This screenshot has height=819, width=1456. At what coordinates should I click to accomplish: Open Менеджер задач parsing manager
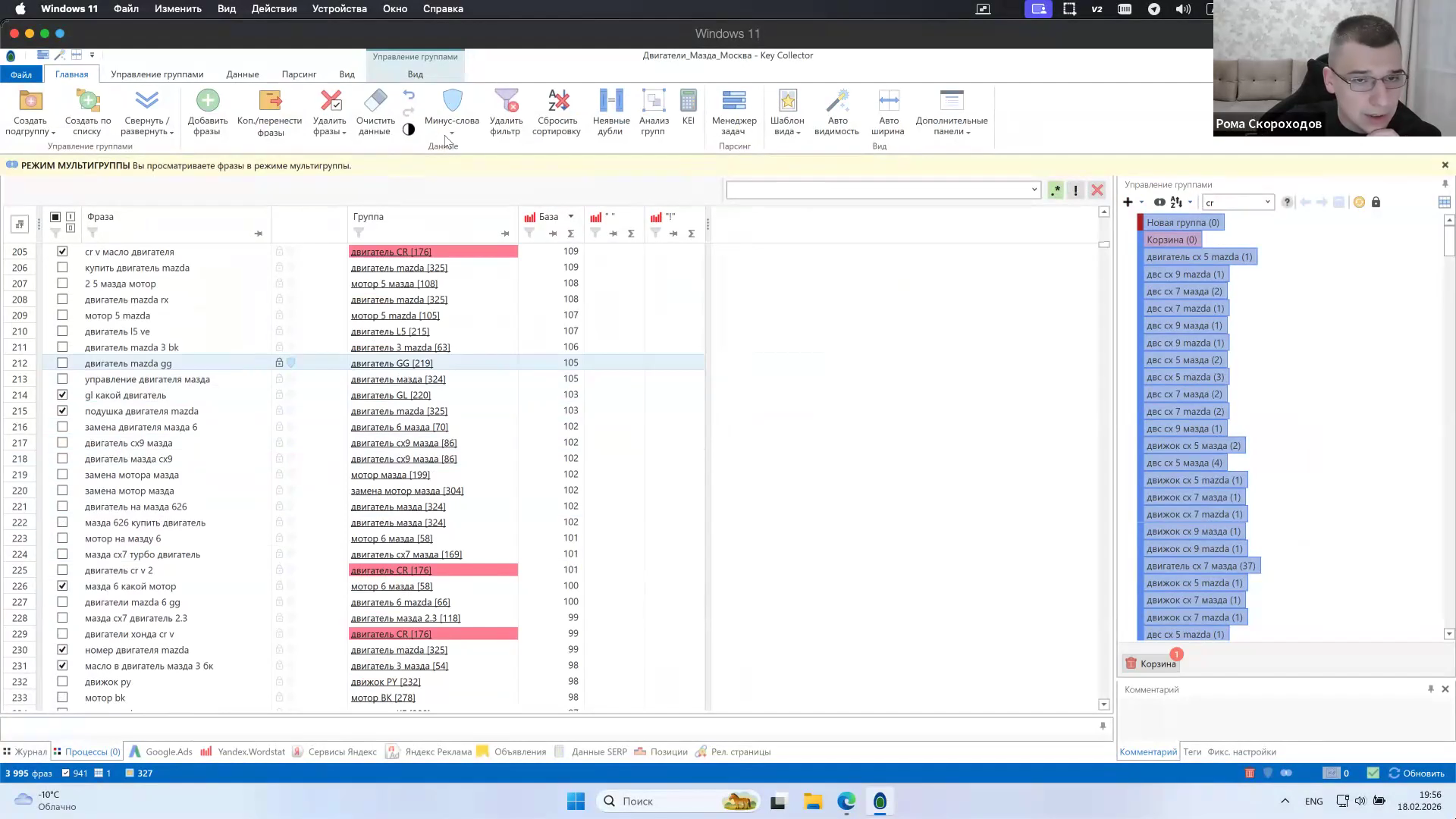click(x=734, y=112)
